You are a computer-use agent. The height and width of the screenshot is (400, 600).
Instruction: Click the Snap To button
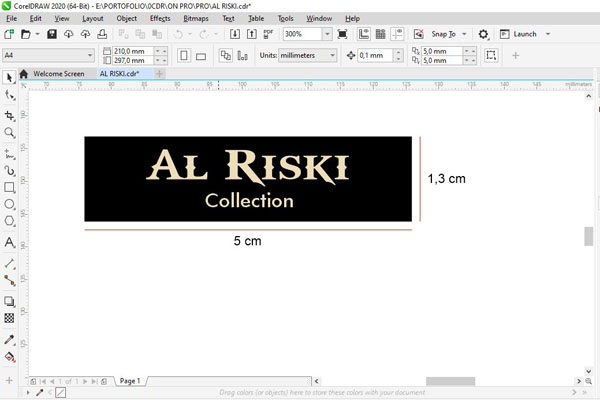(443, 34)
